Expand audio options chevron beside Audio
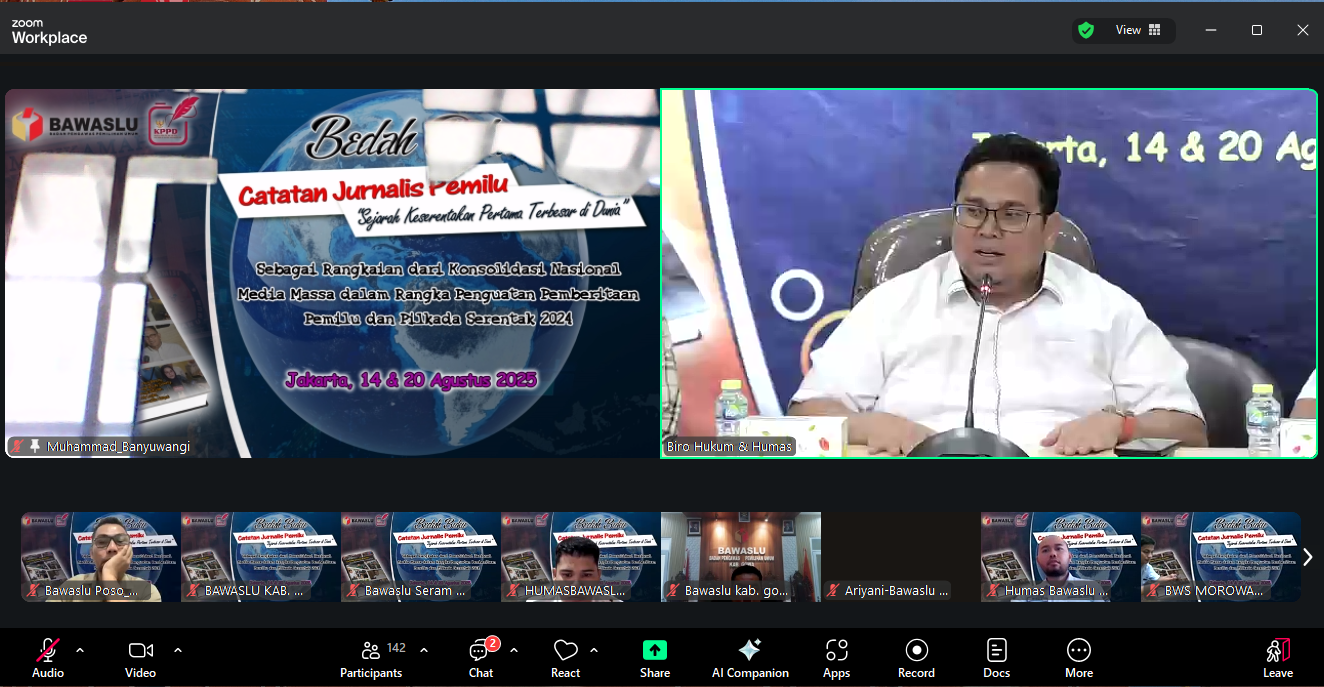This screenshot has height=687, width=1324. (80, 650)
